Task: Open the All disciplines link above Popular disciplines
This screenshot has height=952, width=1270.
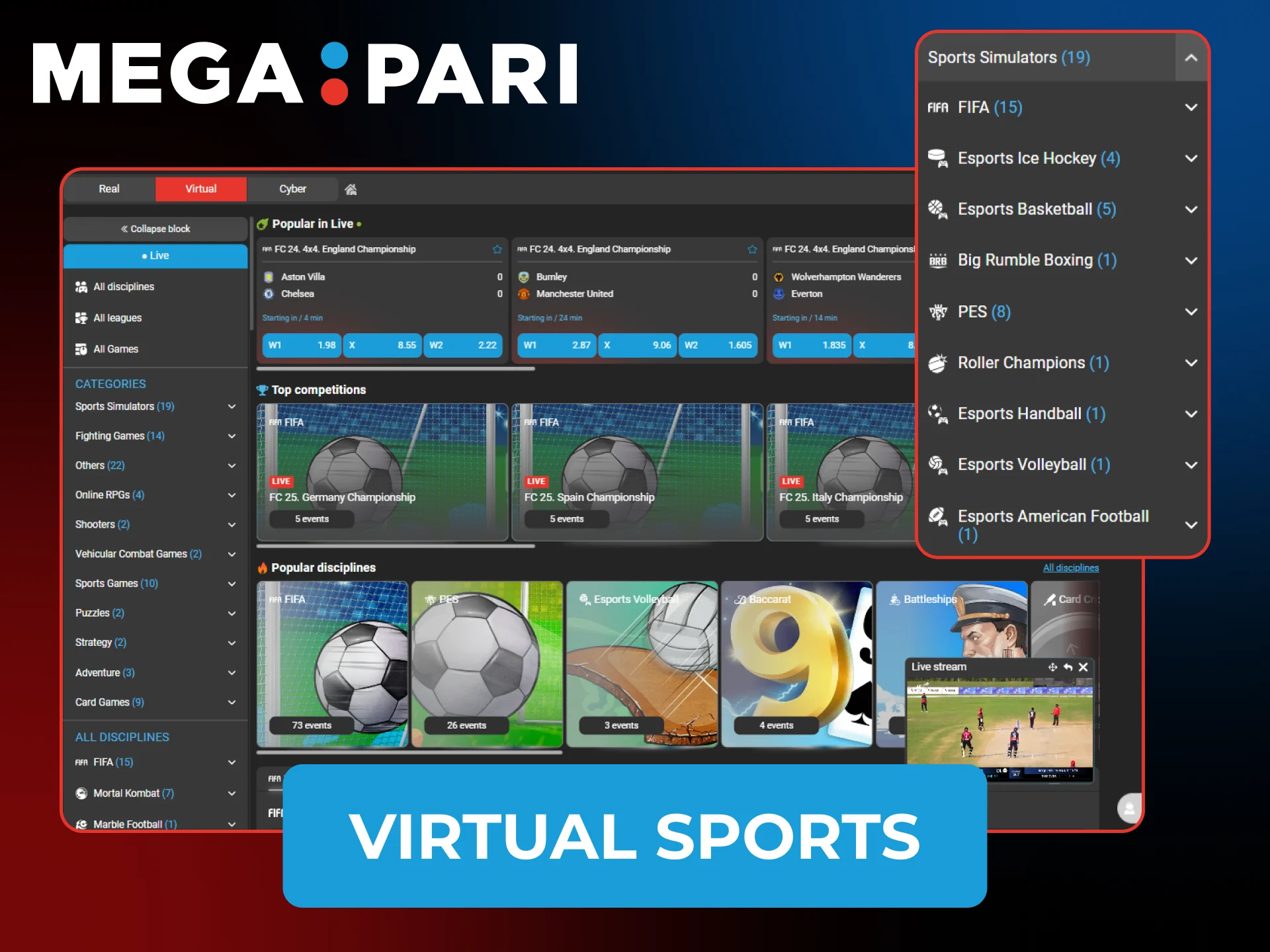Action: (x=1071, y=567)
